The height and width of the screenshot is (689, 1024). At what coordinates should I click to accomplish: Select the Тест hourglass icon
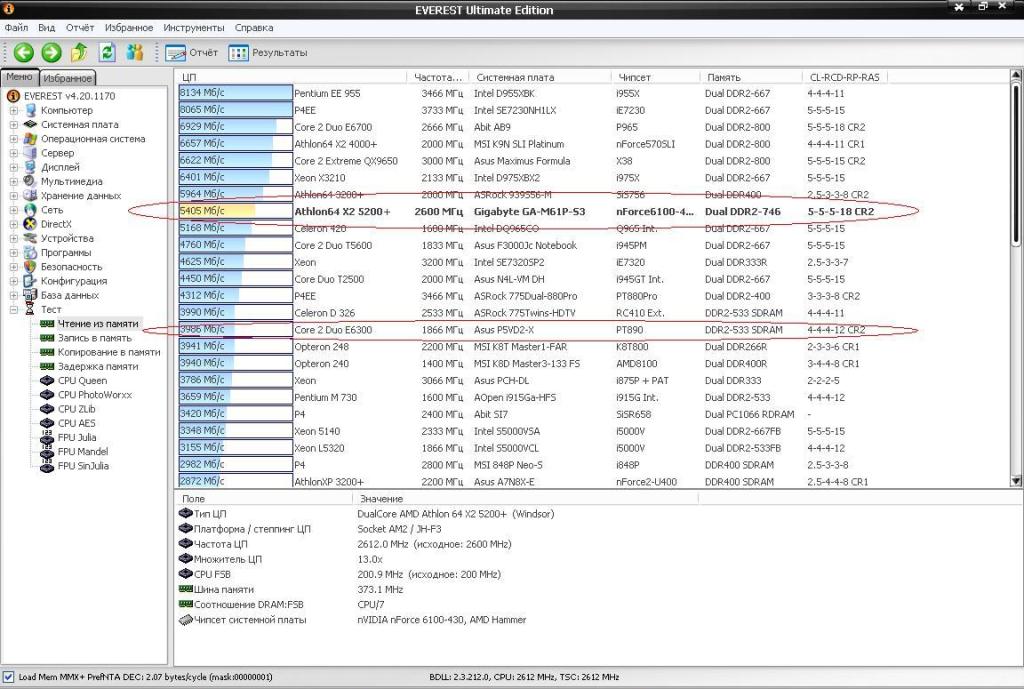tap(30, 310)
